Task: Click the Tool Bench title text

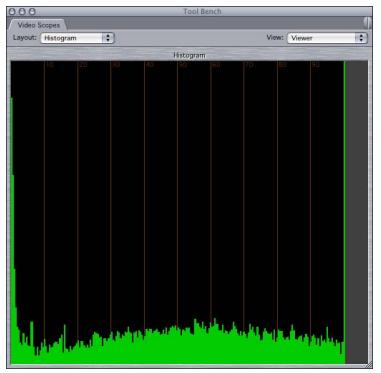Action: (x=202, y=12)
